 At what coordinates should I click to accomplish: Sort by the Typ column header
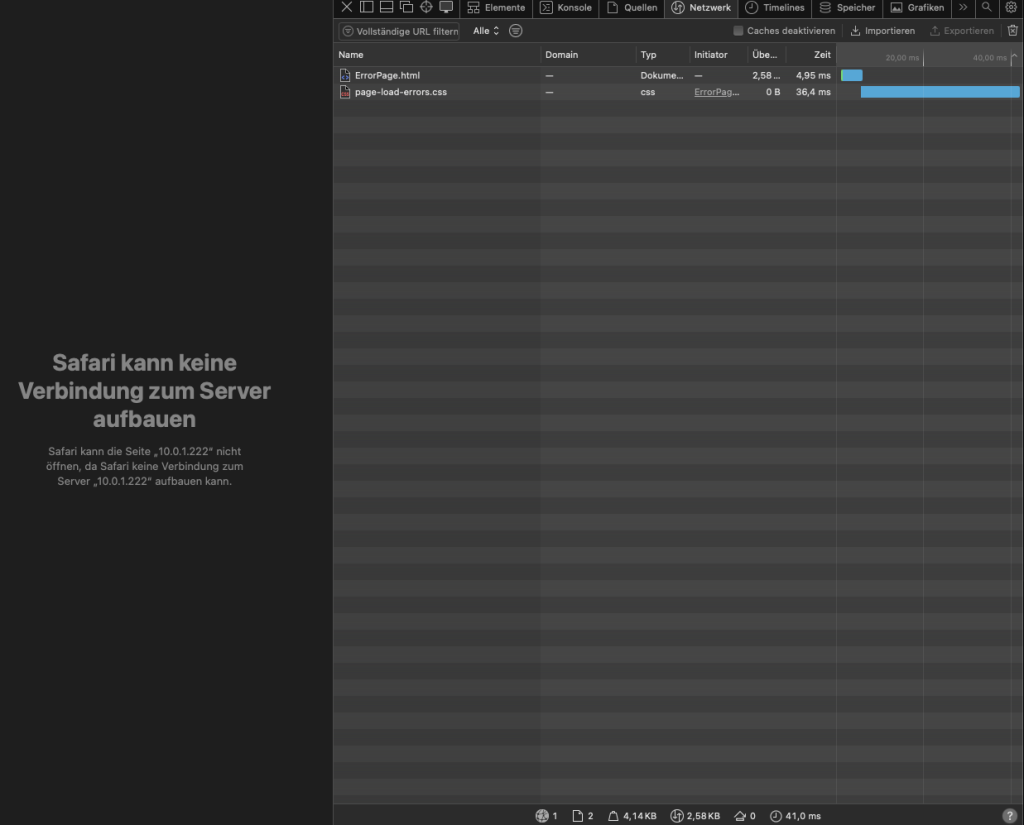(x=662, y=55)
